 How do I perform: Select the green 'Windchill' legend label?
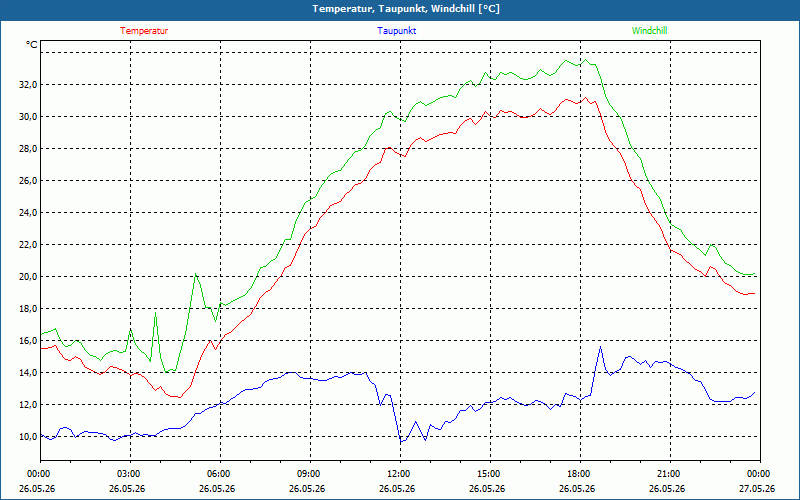click(649, 31)
